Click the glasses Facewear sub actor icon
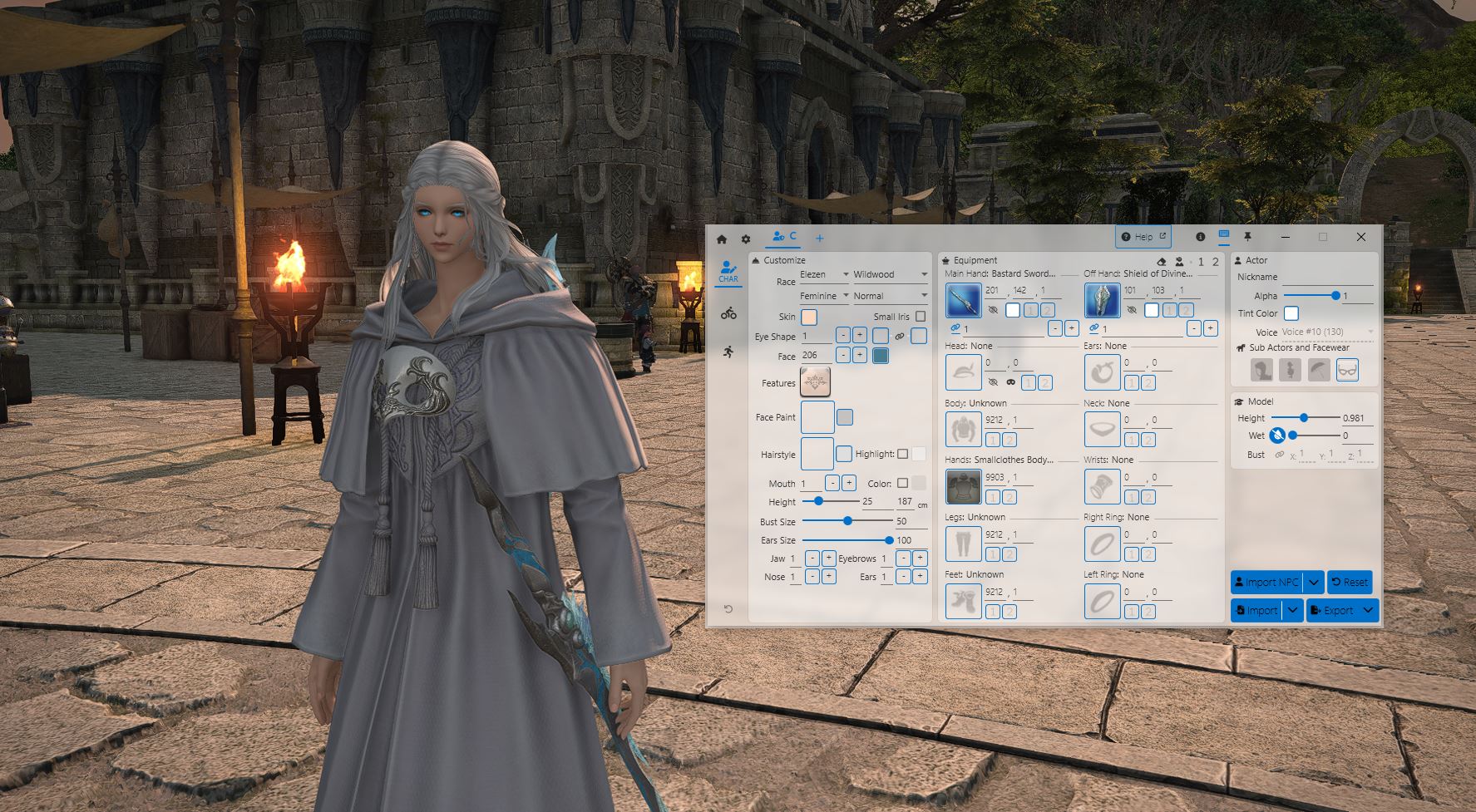This screenshot has width=1476, height=812. [x=1347, y=370]
